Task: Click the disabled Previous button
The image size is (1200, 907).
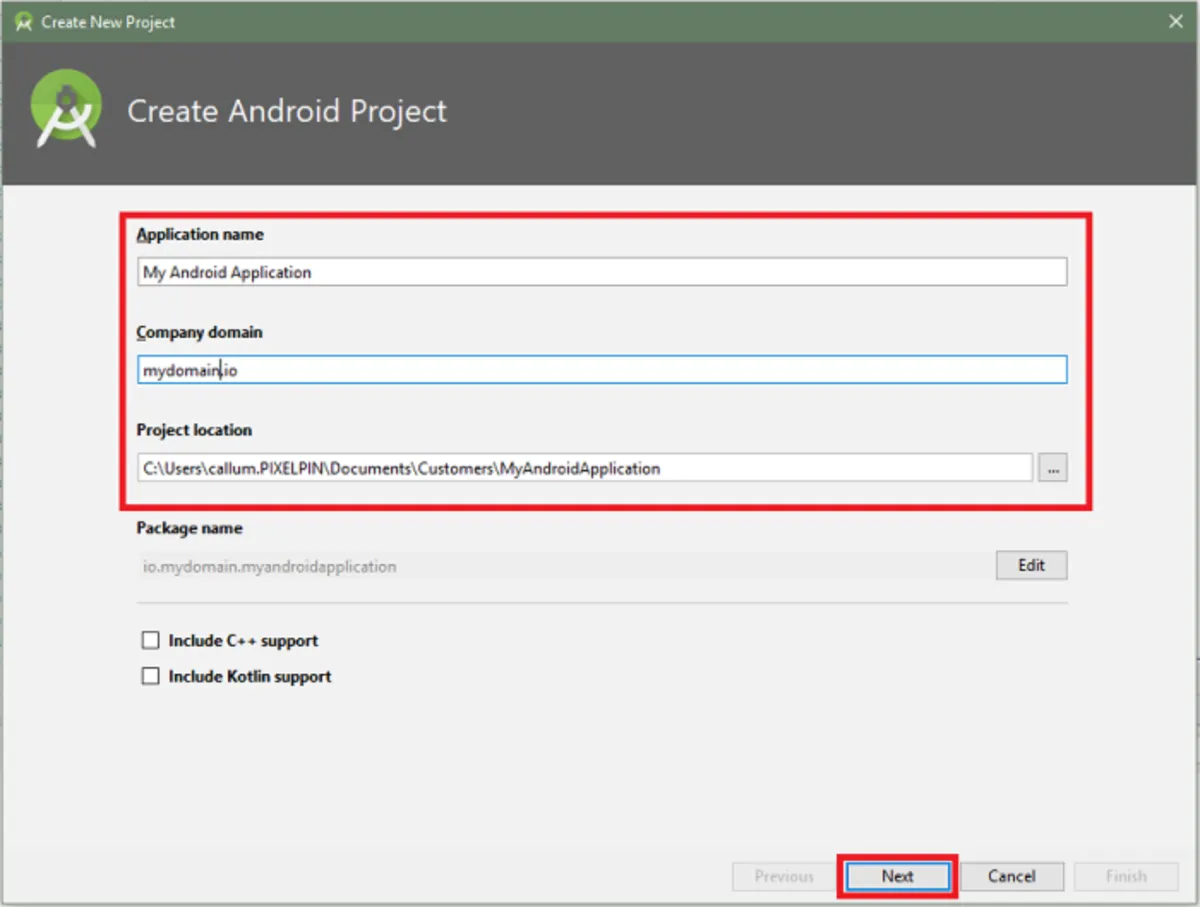Action: click(784, 876)
